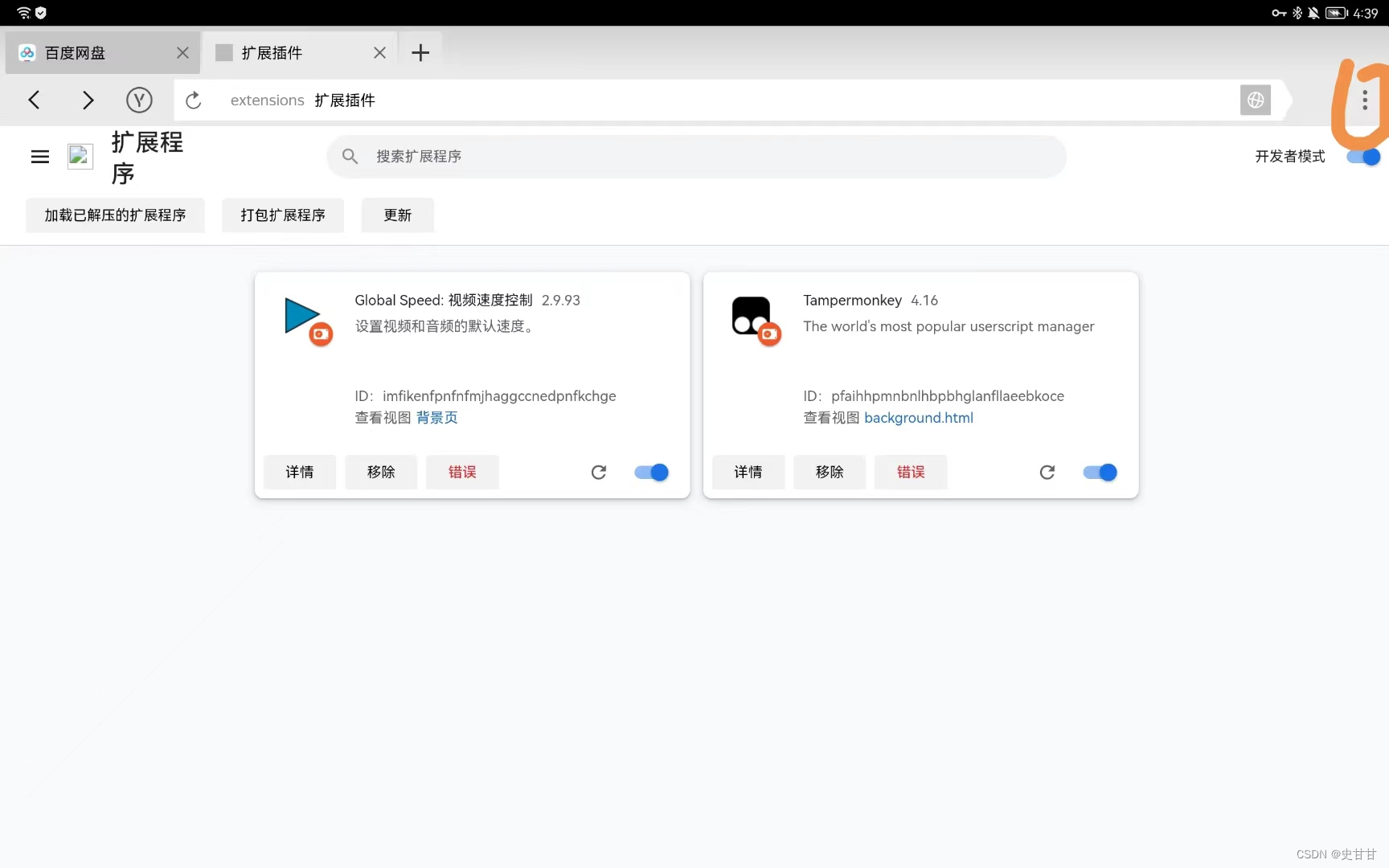Tap the Bluetooth icon in the status bar

(1297, 13)
